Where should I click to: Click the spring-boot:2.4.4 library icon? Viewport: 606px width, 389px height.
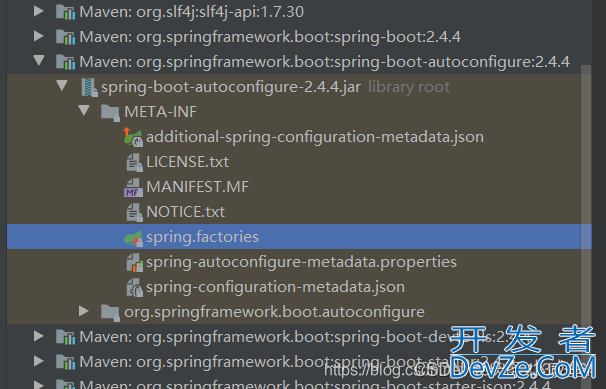point(65,37)
